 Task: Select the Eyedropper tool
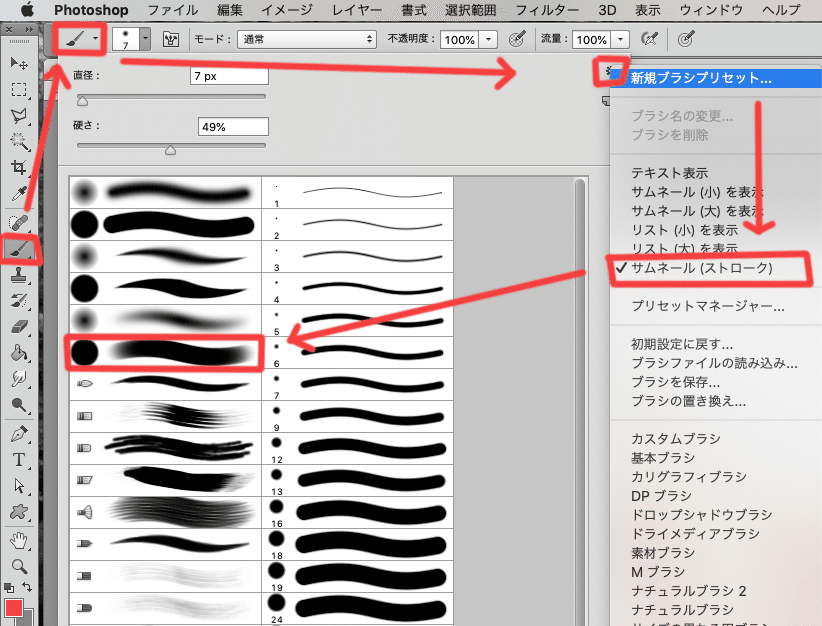tap(19, 193)
